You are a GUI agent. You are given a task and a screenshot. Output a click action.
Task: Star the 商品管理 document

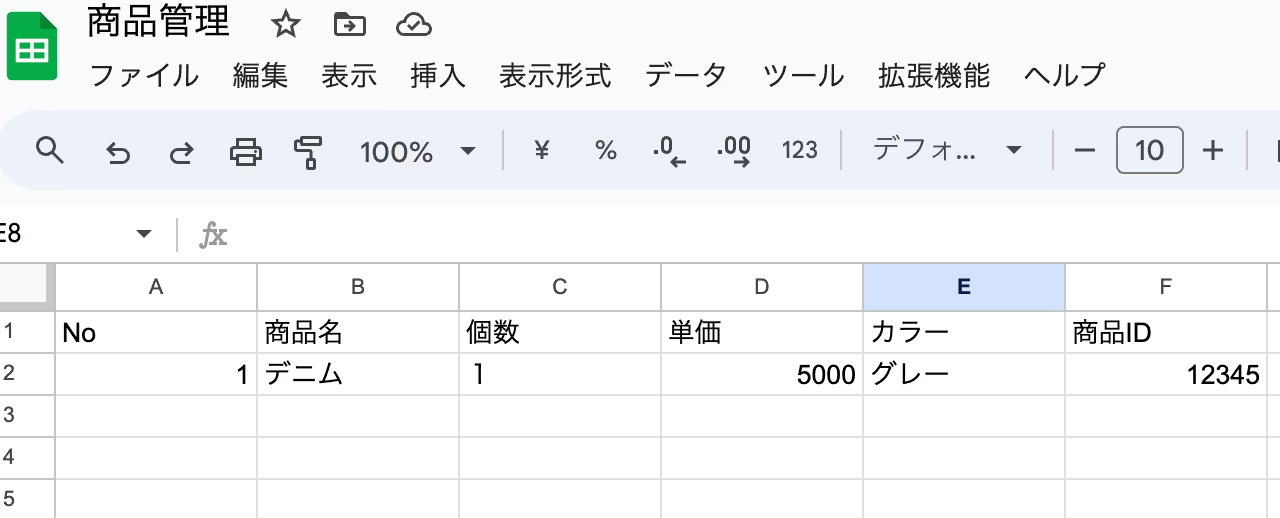point(286,25)
